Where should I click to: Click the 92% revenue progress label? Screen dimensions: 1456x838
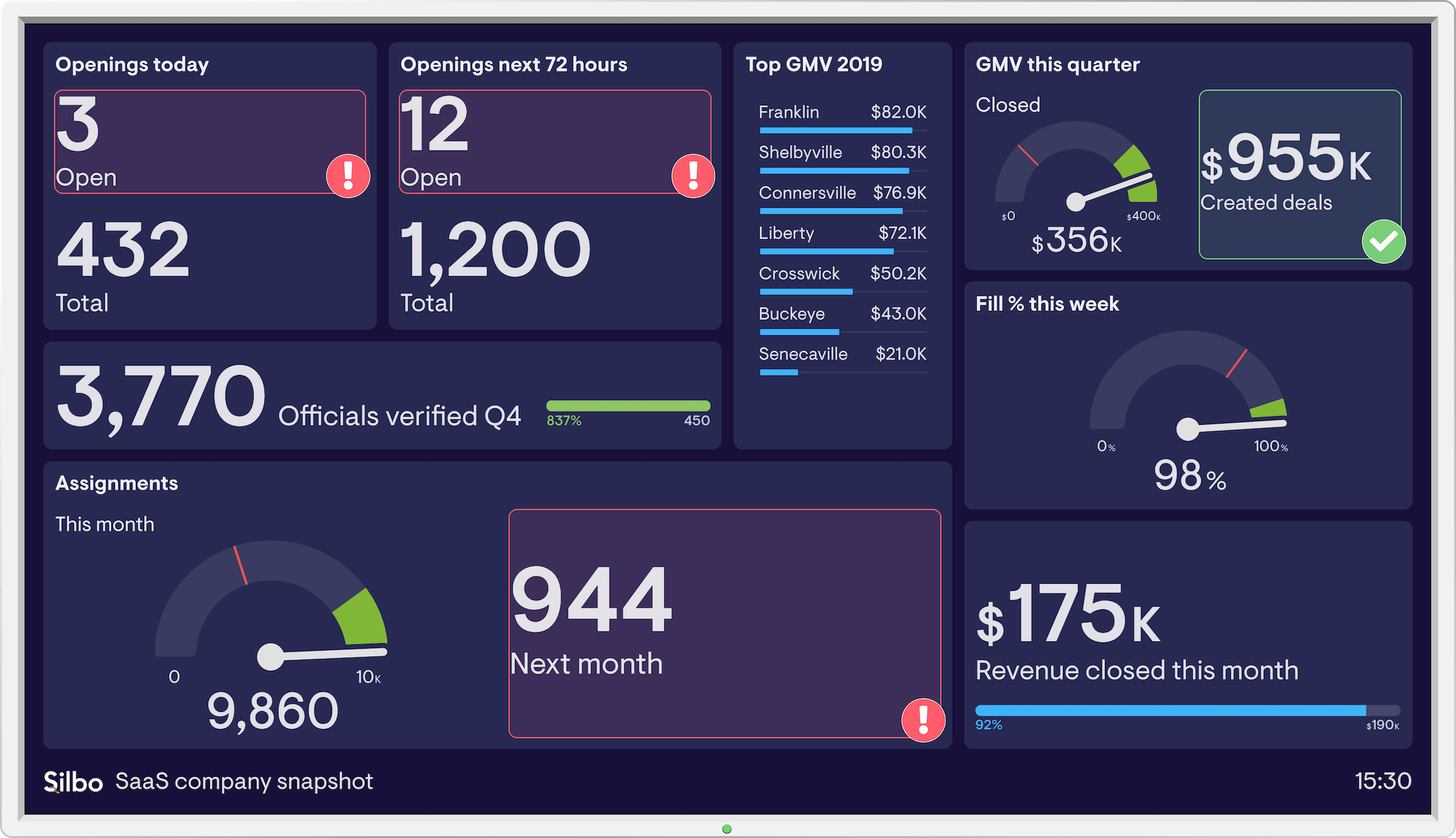coord(989,725)
